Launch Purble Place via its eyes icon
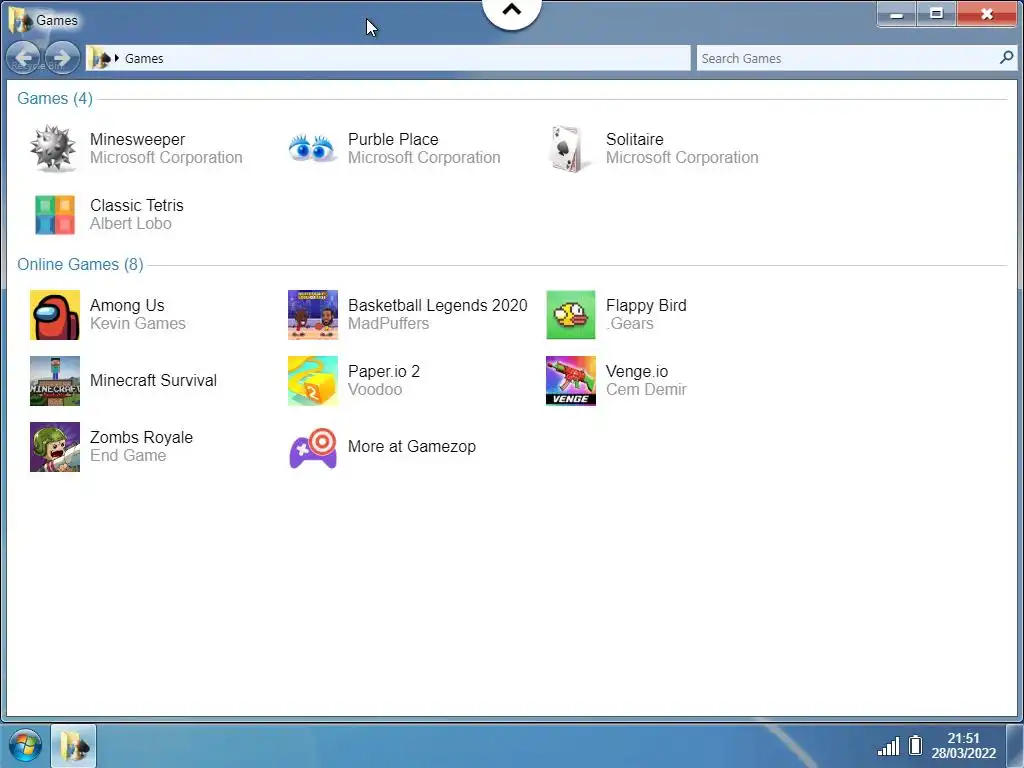 tap(312, 148)
